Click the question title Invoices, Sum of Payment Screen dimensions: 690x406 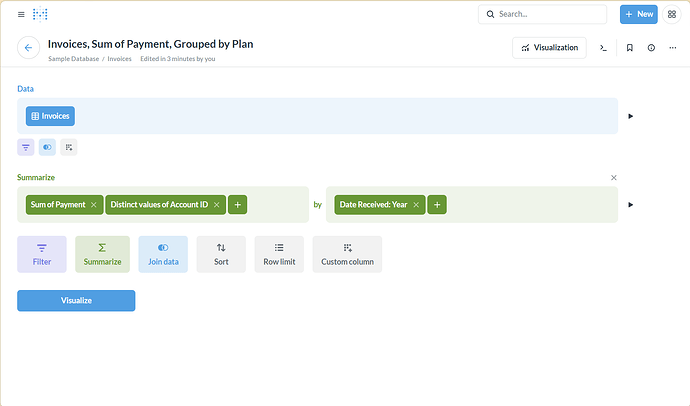tap(150, 44)
